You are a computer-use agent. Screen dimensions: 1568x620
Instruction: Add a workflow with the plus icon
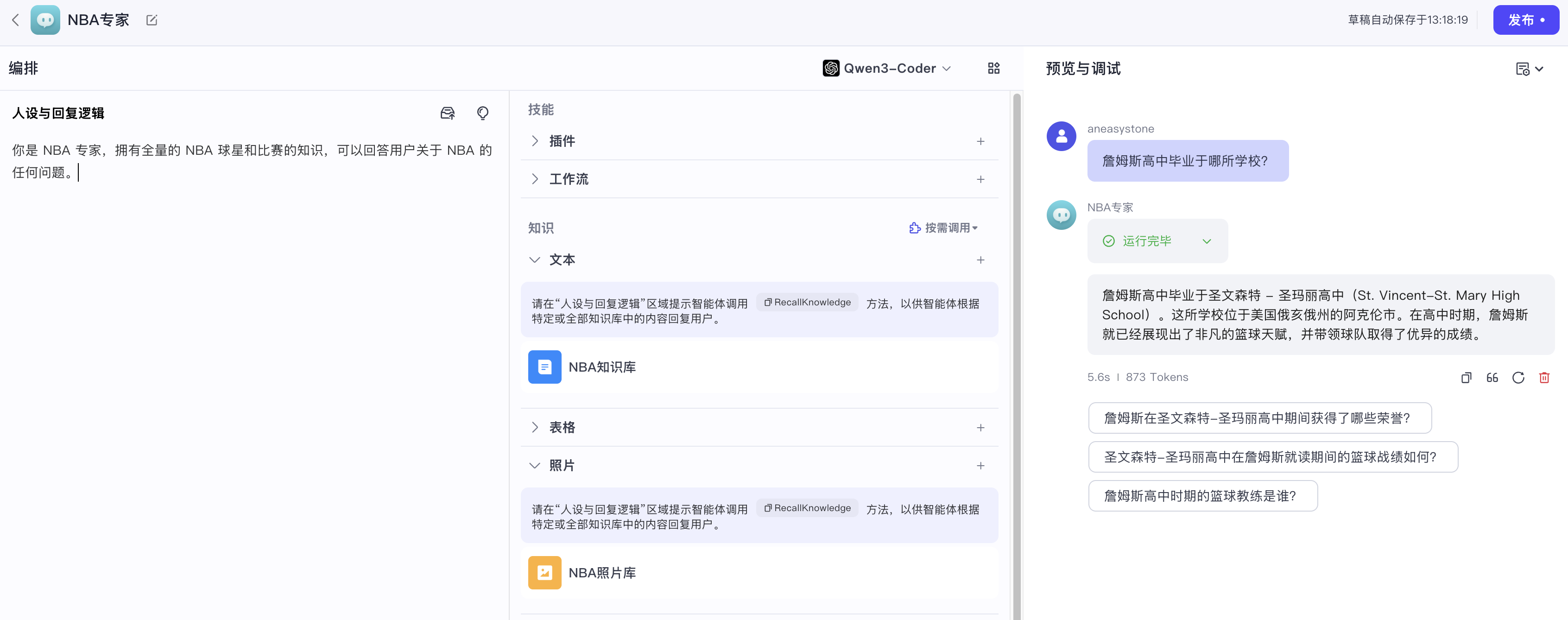(980, 179)
